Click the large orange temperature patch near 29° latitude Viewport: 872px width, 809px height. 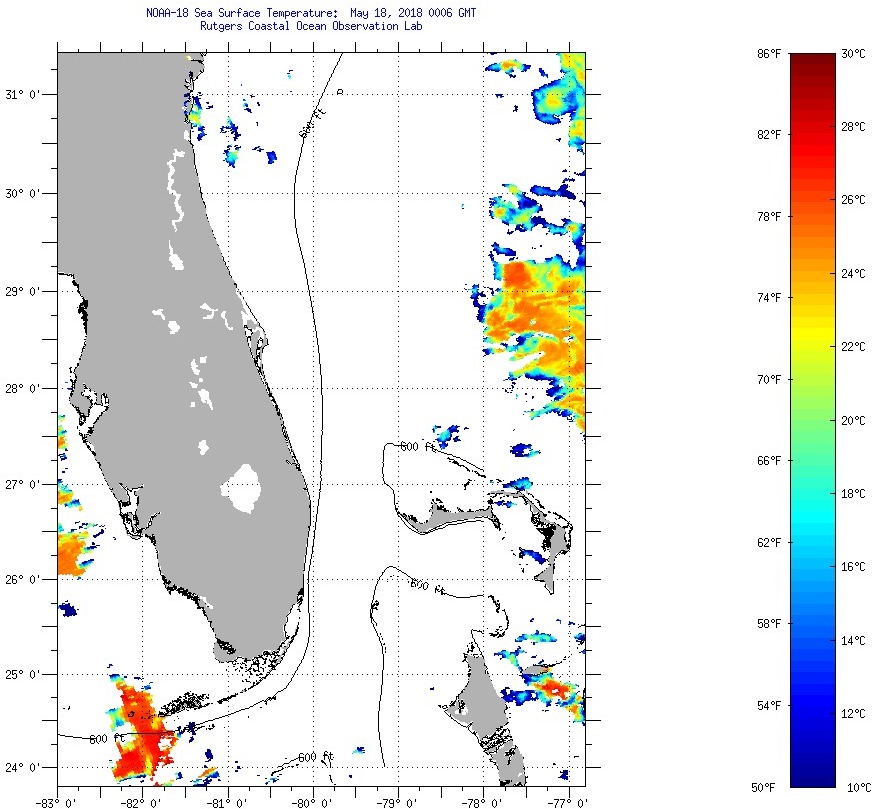click(x=530, y=310)
